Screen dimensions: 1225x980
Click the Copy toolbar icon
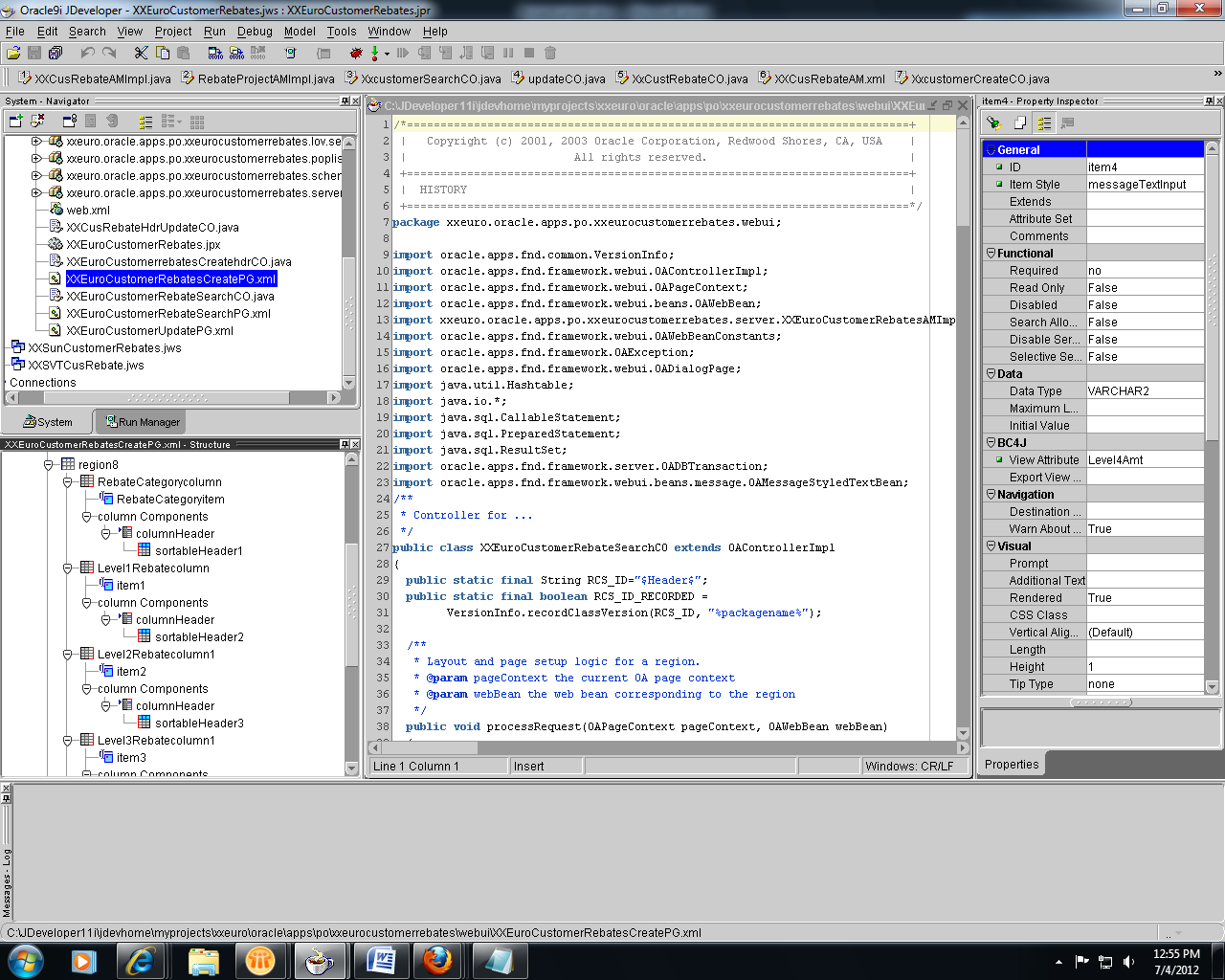[x=163, y=53]
